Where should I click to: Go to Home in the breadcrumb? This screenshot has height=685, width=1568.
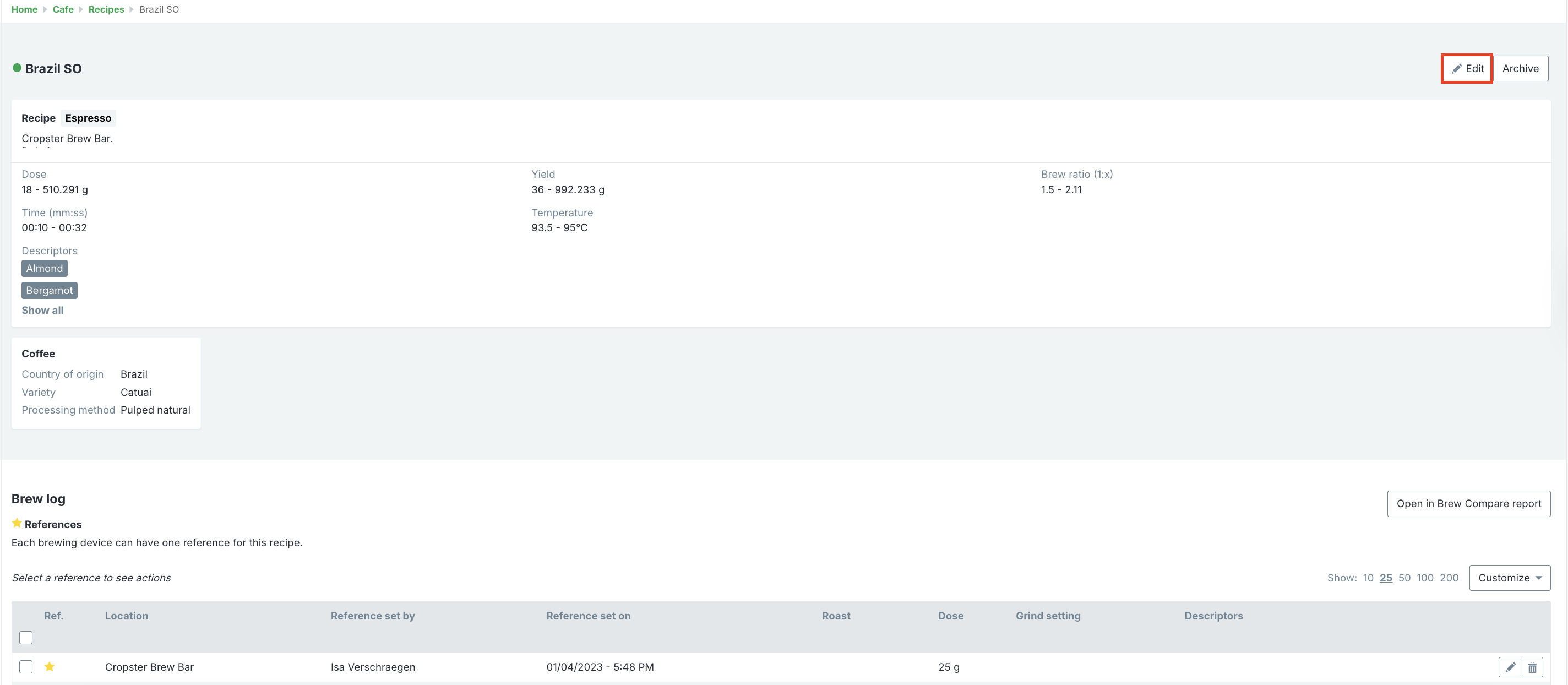24,9
